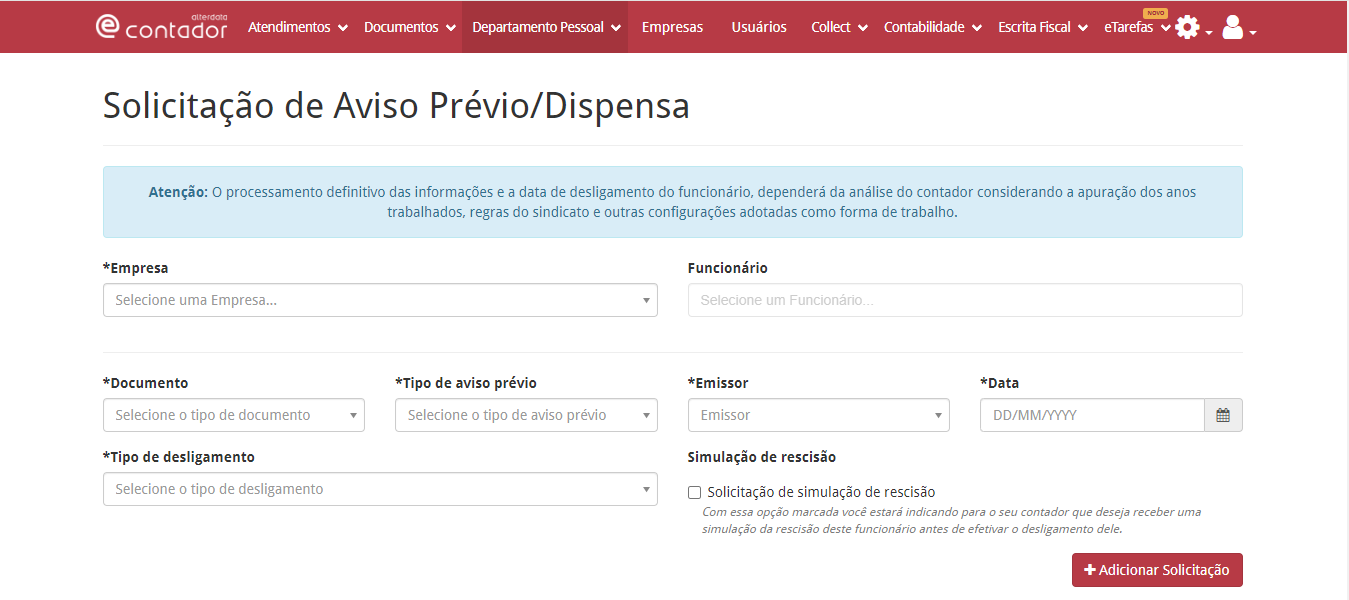Open the Empresa selection dropdown
This screenshot has width=1349, height=600.
(x=380, y=300)
